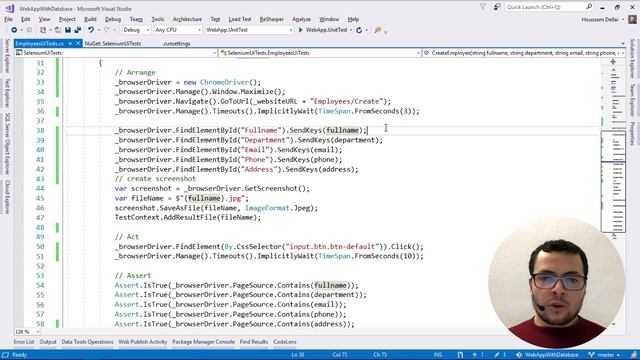
Task: Save the current file with Save icon
Action: click(68, 30)
